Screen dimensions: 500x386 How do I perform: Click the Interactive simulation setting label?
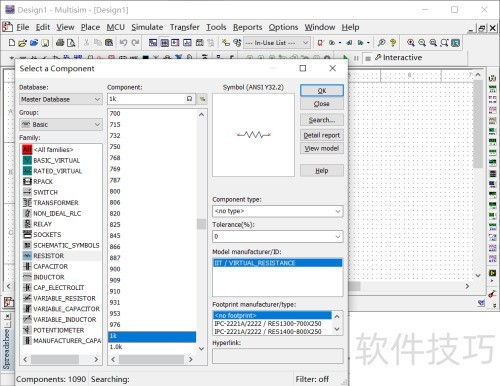tap(402, 58)
